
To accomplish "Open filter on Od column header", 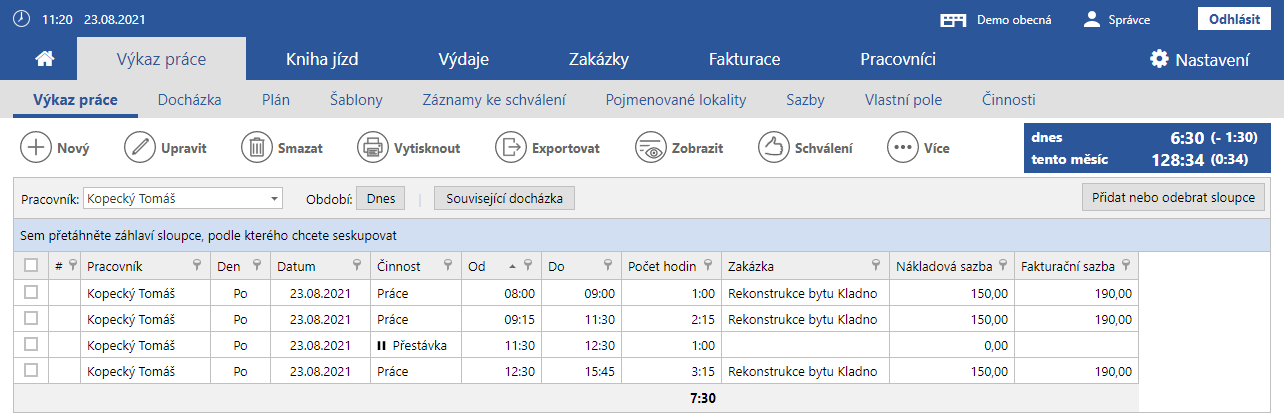I will [x=527, y=265].
